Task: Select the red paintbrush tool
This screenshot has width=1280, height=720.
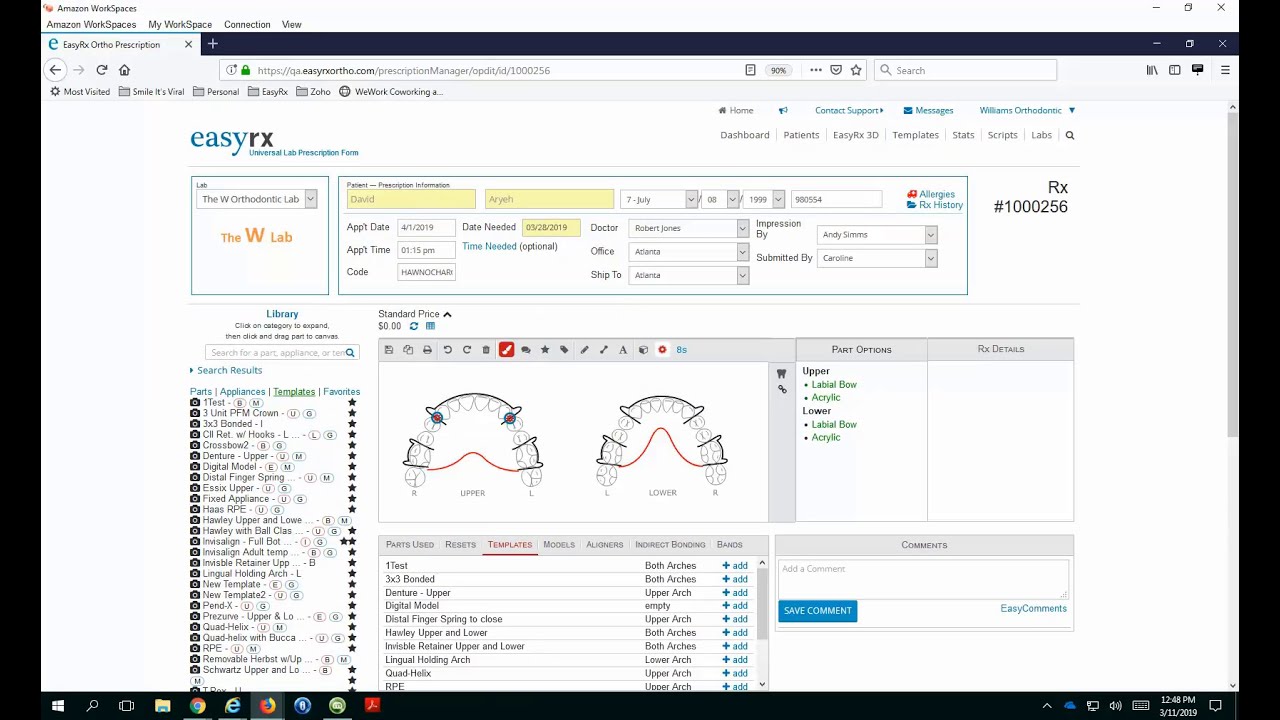Action: 506,350
